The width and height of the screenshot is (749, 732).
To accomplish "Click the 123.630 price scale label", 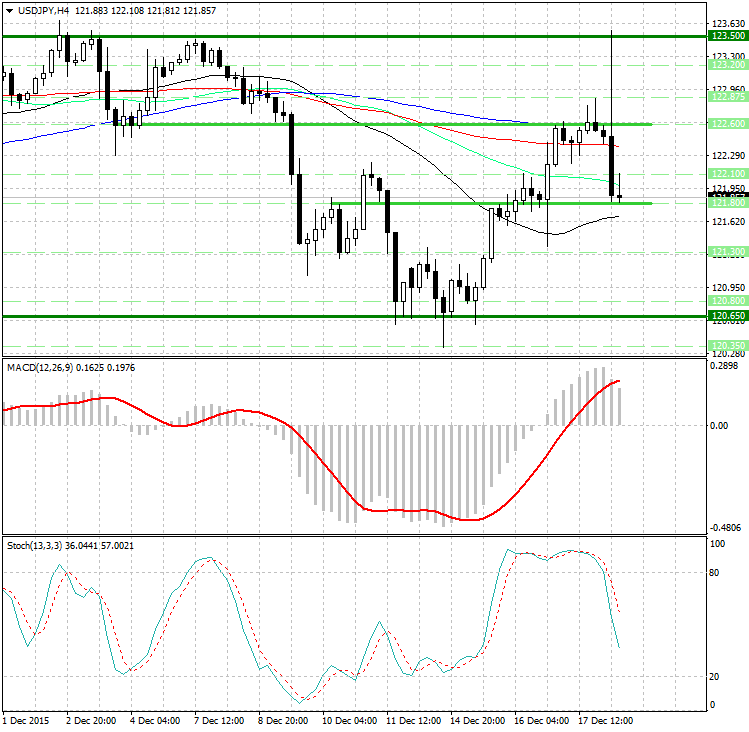I will [x=728, y=23].
